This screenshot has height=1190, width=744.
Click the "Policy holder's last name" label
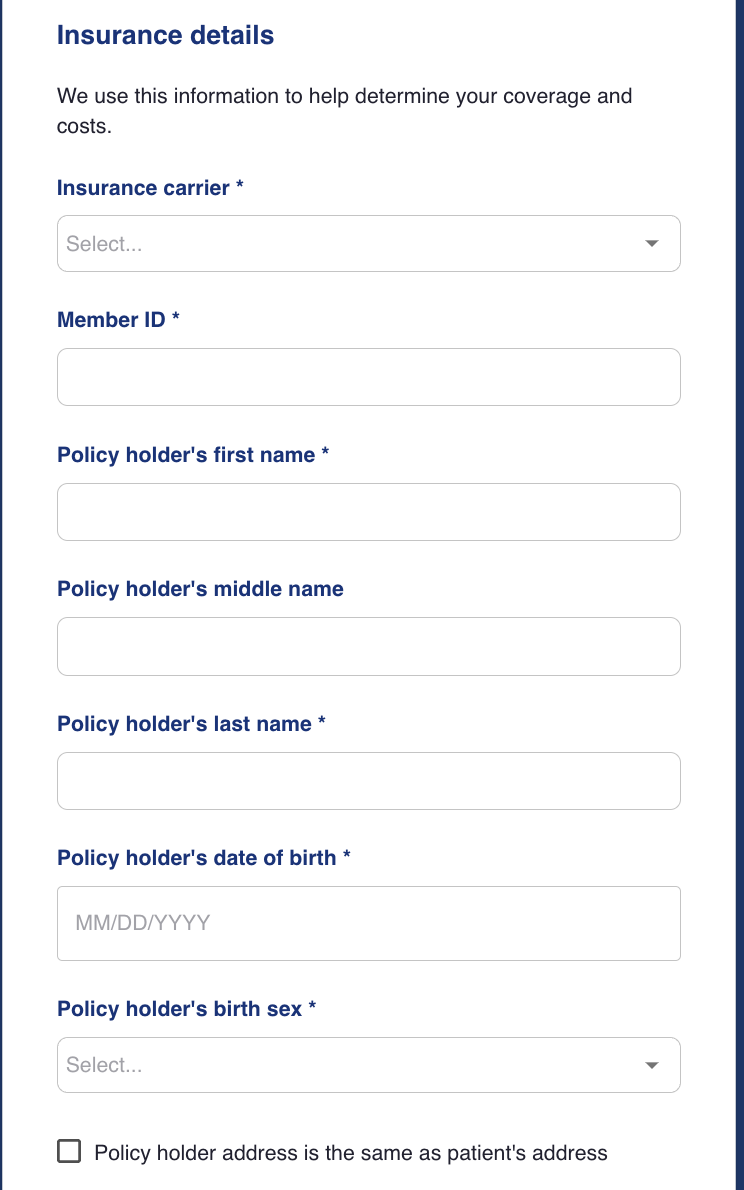[x=184, y=724]
